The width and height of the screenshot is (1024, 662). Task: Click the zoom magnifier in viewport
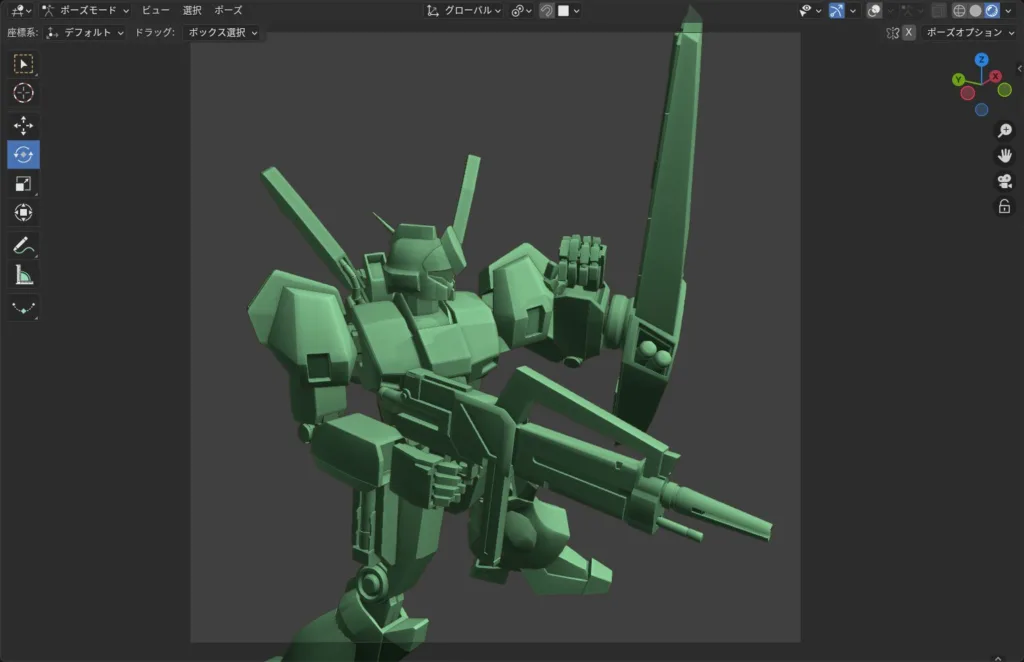(1004, 131)
